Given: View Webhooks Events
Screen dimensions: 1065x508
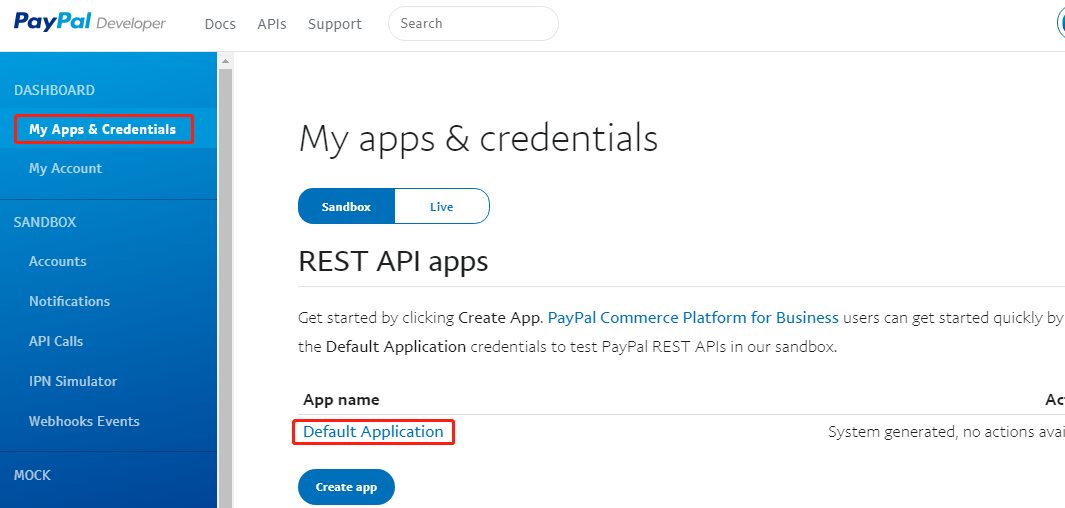Looking at the screenshot, I should [84, 421].
